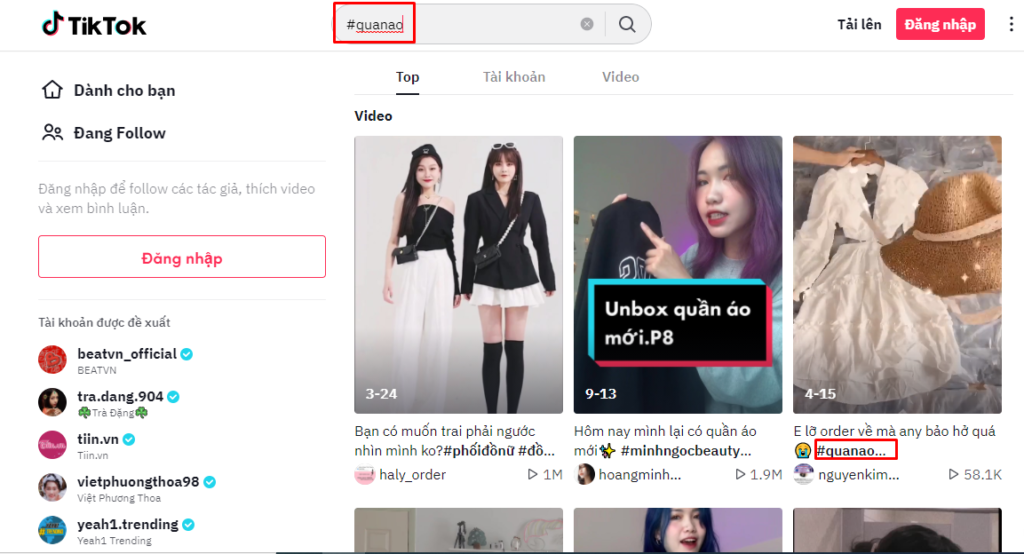Open the Unbox quần áo mới.P8 video
The height and width of the screenshot is (554, 1024).
(x=678, y=274)
